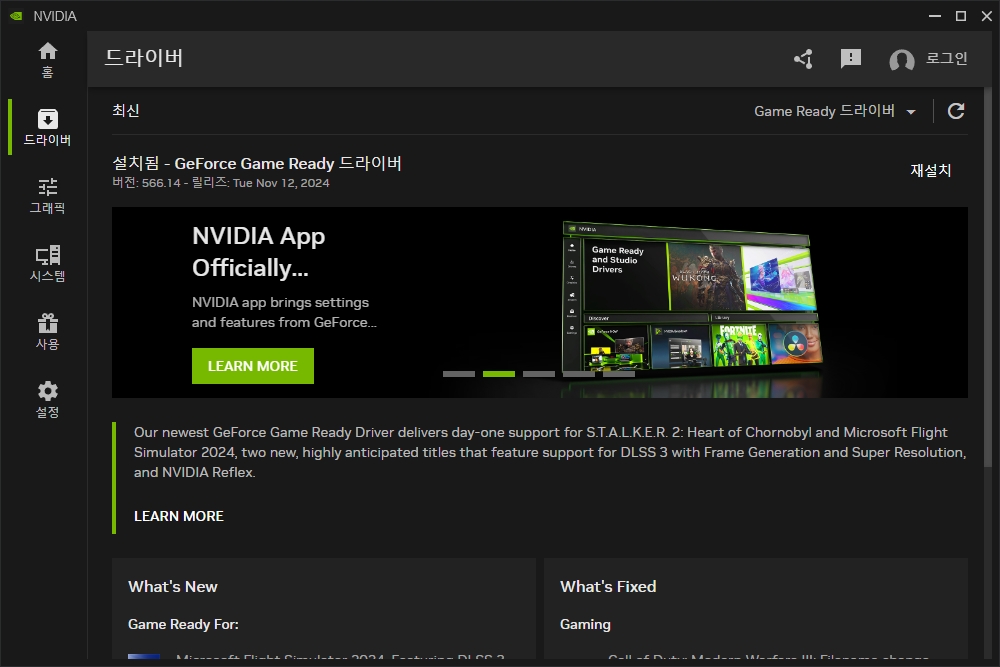Screen dimensions: 1000x667
Task: Click the NVIDIA logo in the title bar
Action: click(17, 16)
